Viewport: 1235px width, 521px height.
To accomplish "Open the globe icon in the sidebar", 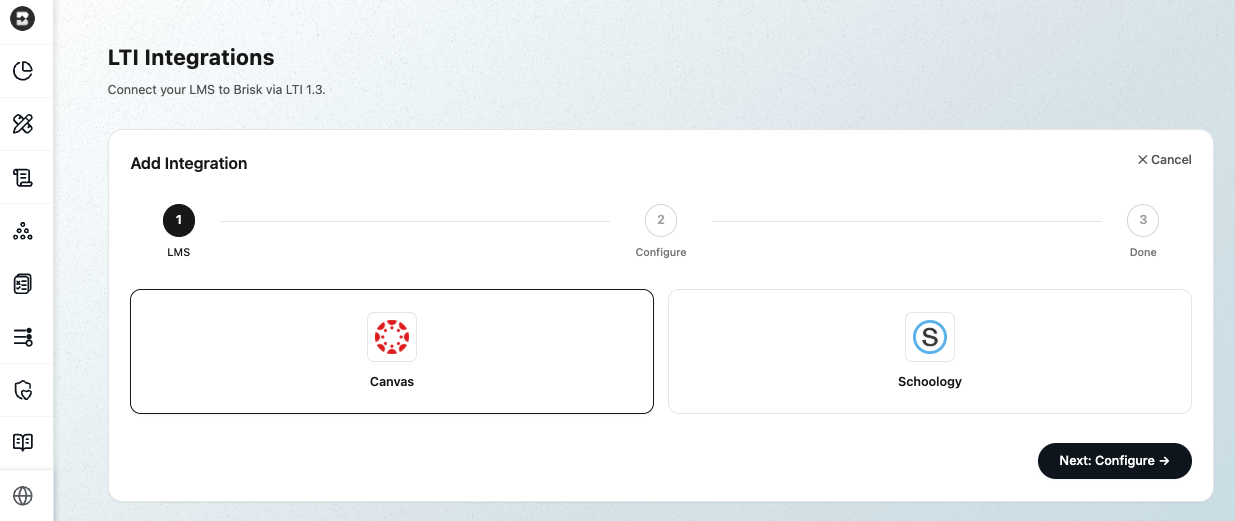I will (x=22, y=496).
